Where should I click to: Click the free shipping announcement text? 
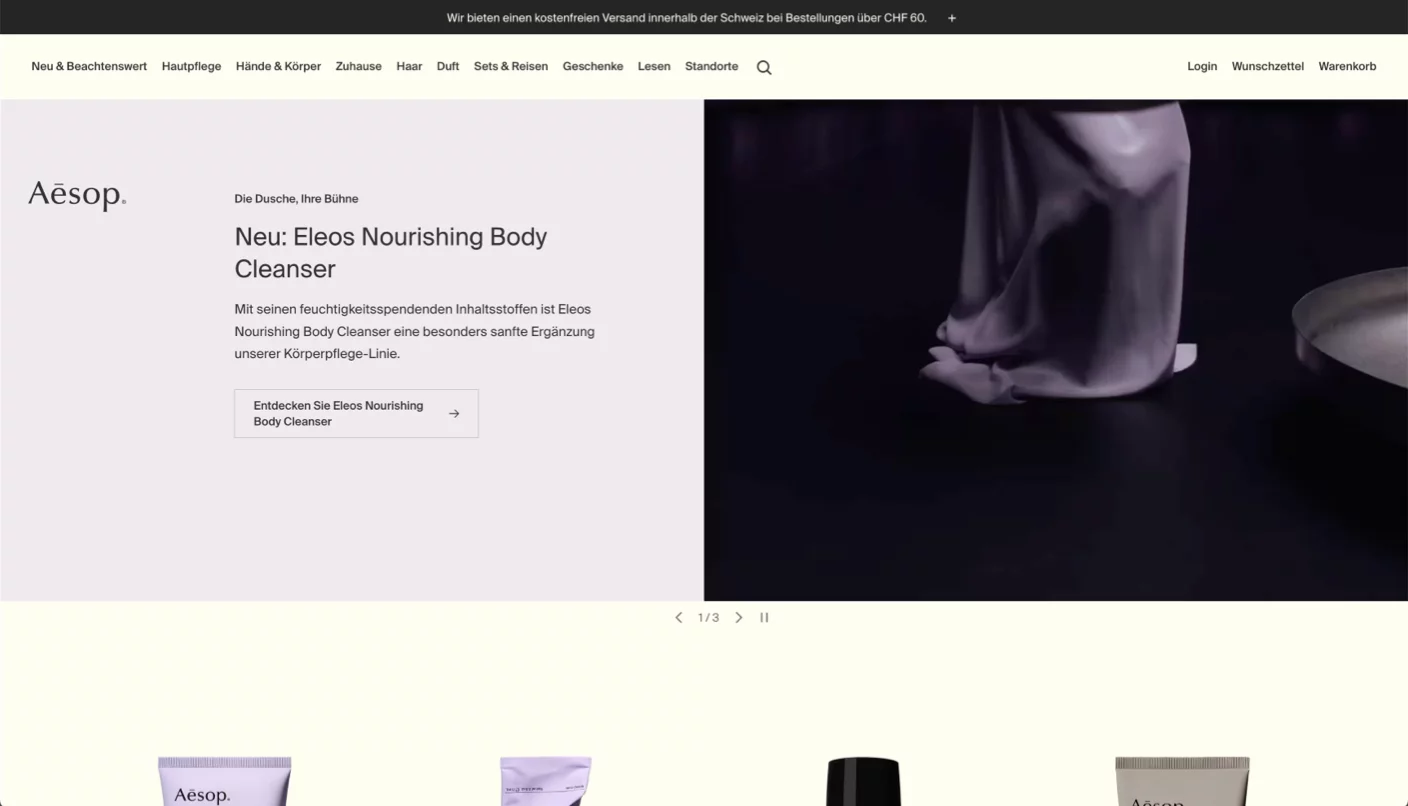tap(686, 18)
